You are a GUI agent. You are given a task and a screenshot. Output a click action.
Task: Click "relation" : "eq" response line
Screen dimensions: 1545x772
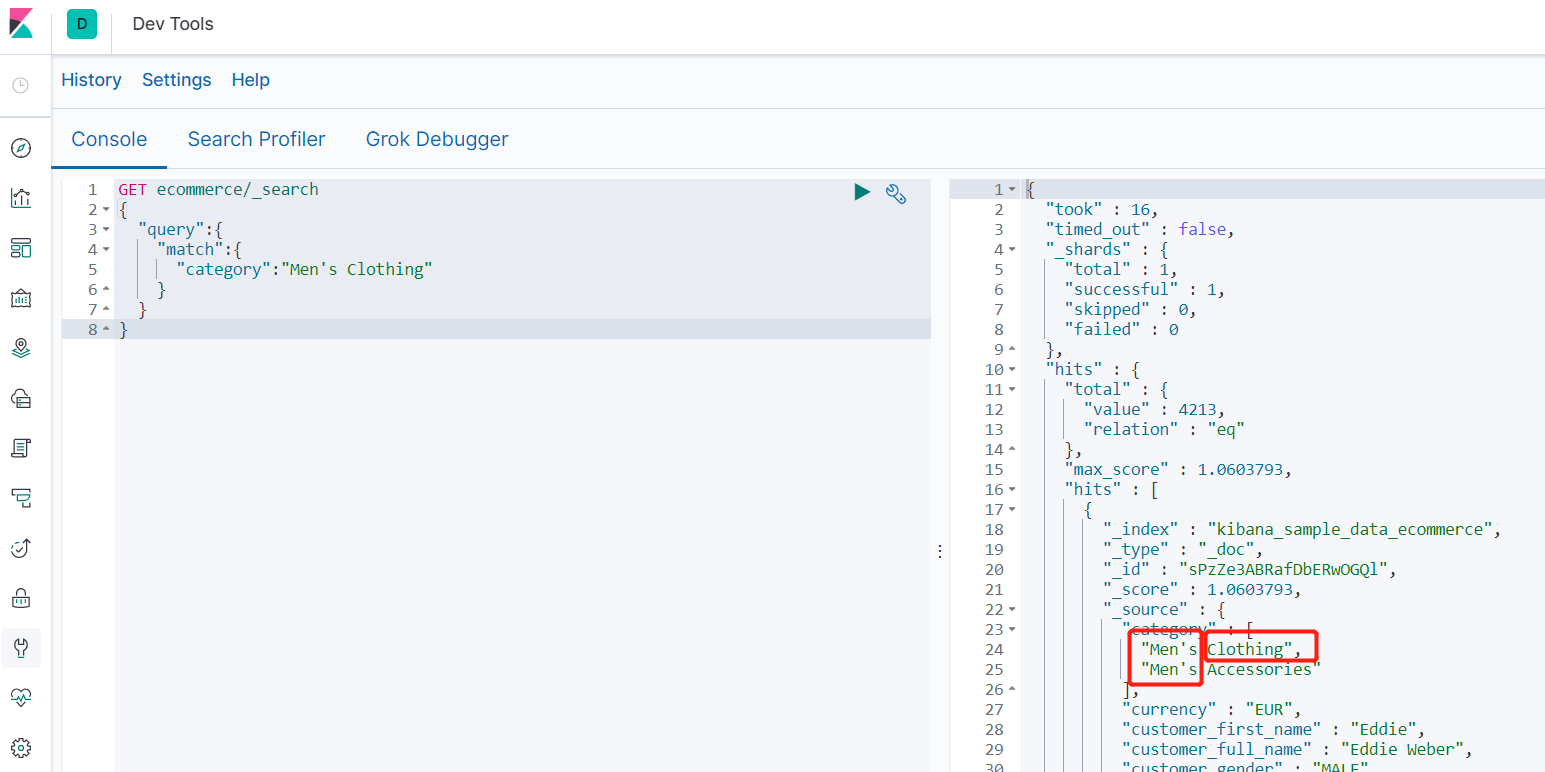coord(1164,429)
